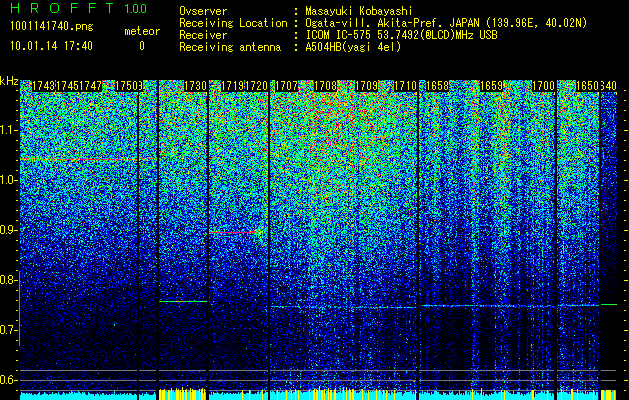The width and height of the screenshot is (629, 400).
Task: Click the 1700 time marker
Action: pos(543,86)
